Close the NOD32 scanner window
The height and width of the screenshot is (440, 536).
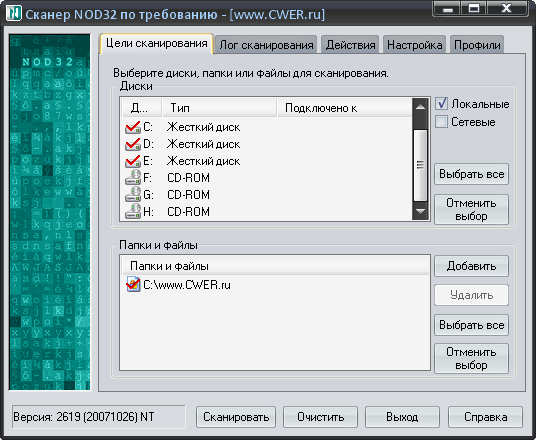tap(506, 8)
